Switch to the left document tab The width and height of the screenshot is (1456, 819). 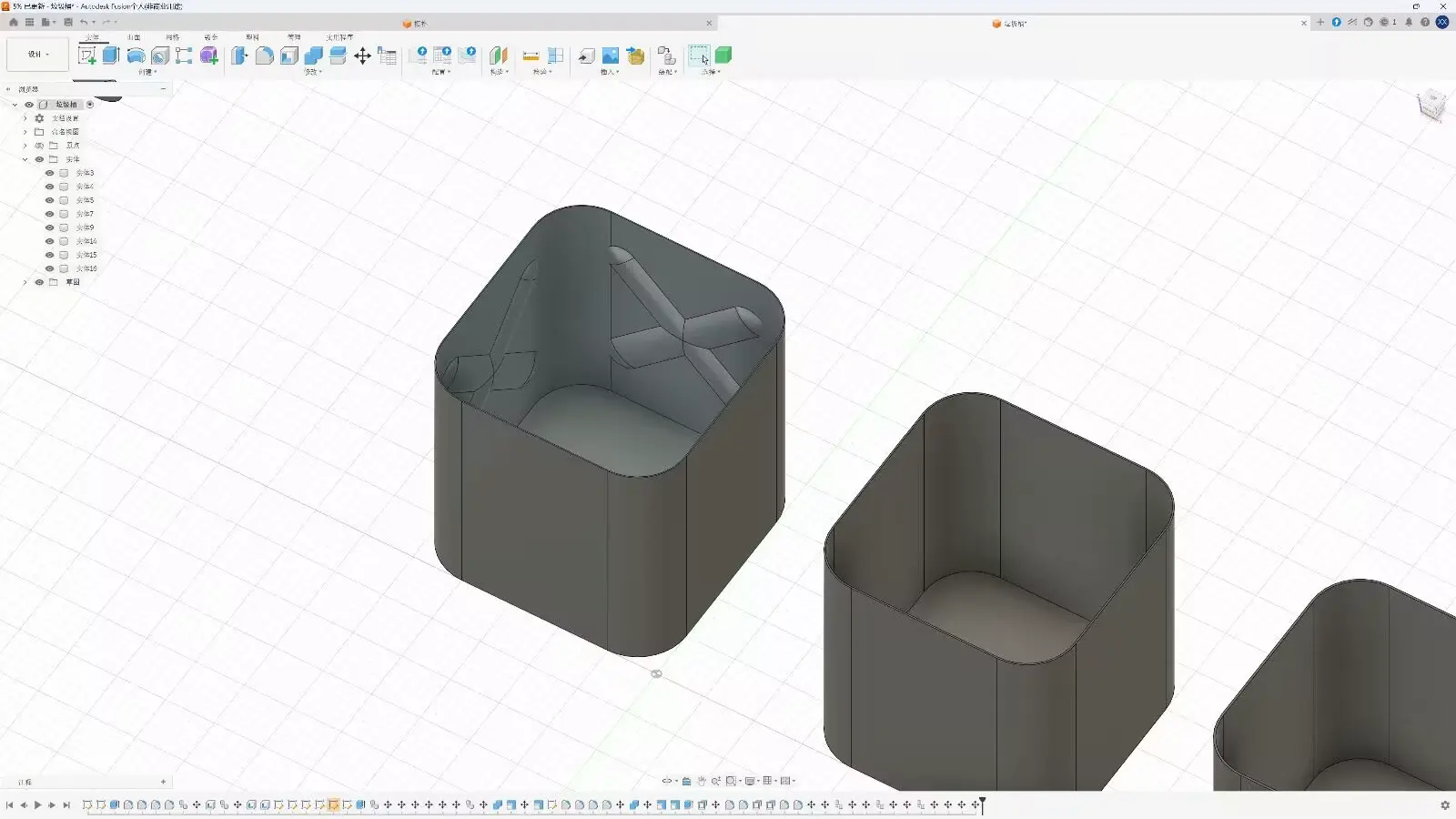[x=414, y=24]
